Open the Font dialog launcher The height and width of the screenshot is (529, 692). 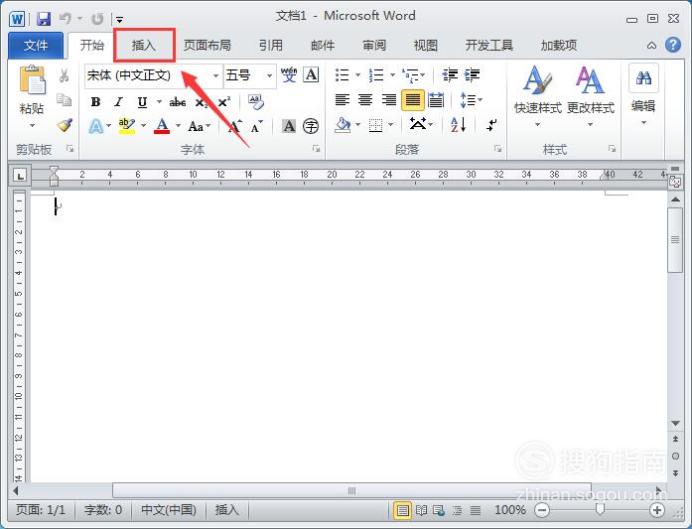[x=316, y=149]
